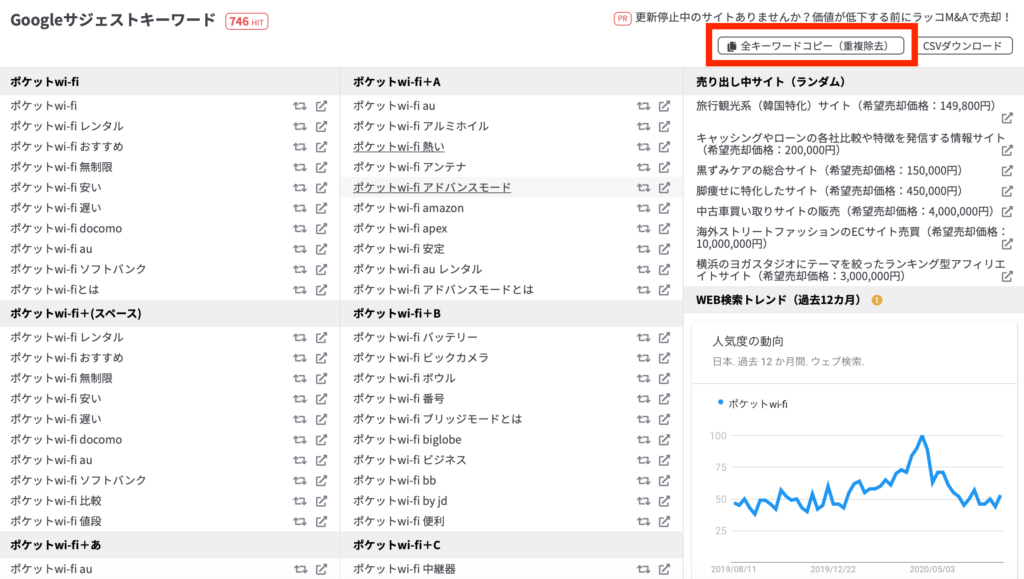Screen dimensions: 1024x579
Task: Open the ポケットwi-fi 比較 keyword link
Action: tap(56, 501)
